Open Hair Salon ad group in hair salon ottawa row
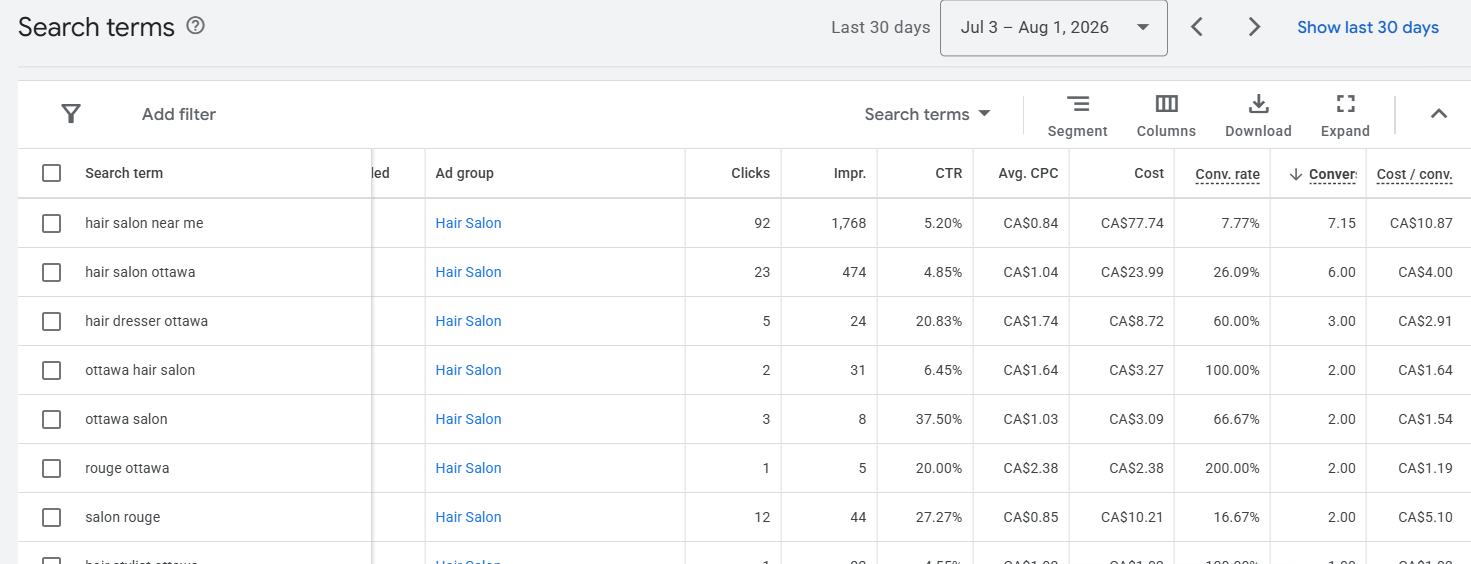This screenshot has width=1471, height=564. pyautogui.click(x=468, y=272)
